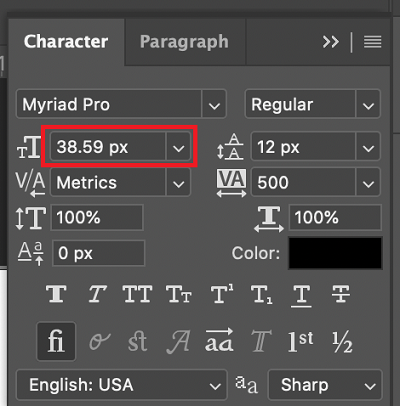Click the vertical scale icon

[30, 218]
